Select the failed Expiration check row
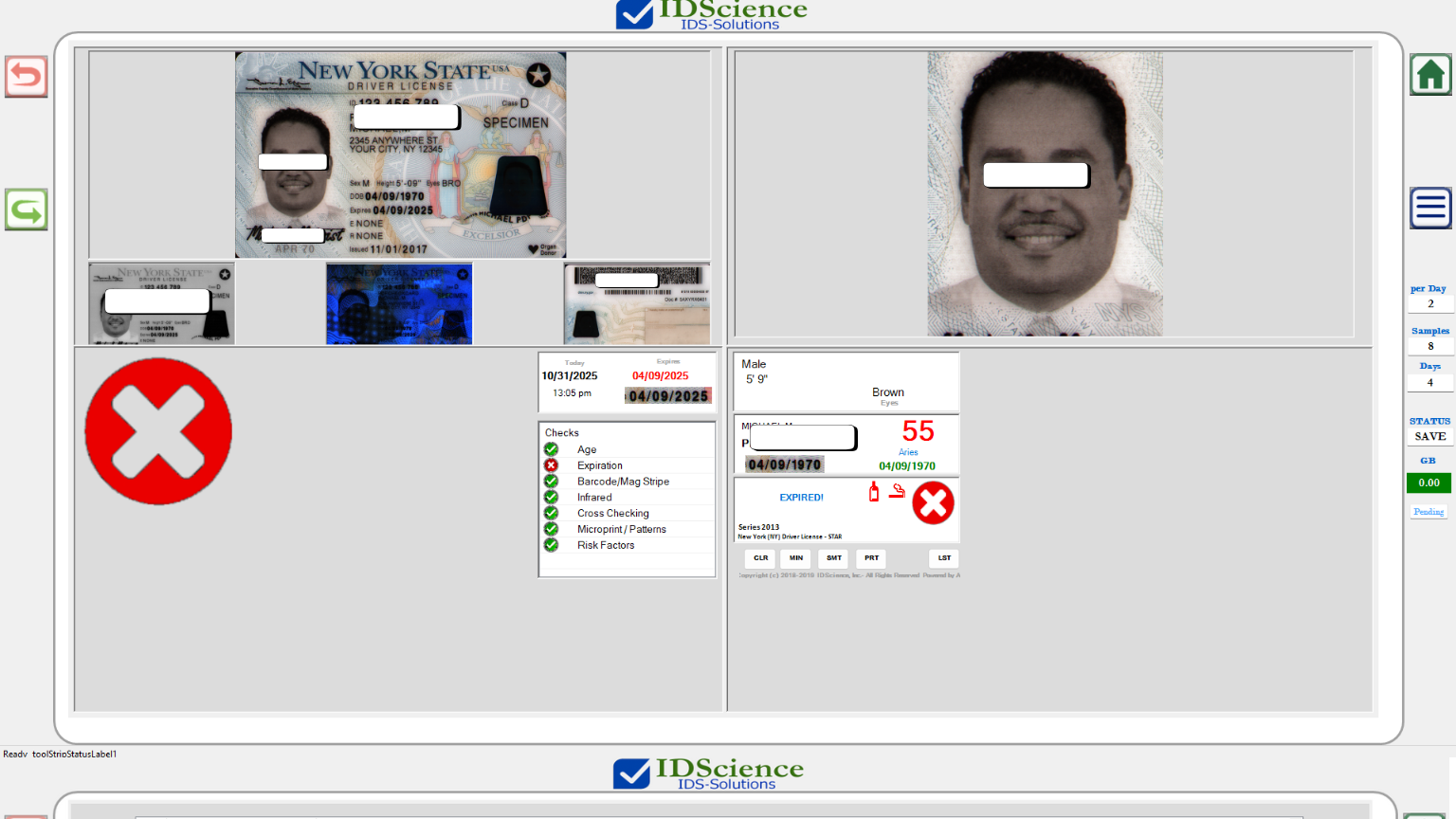Image resolution: width=1456 pixels, height=819 pixels. coord(600,465)
